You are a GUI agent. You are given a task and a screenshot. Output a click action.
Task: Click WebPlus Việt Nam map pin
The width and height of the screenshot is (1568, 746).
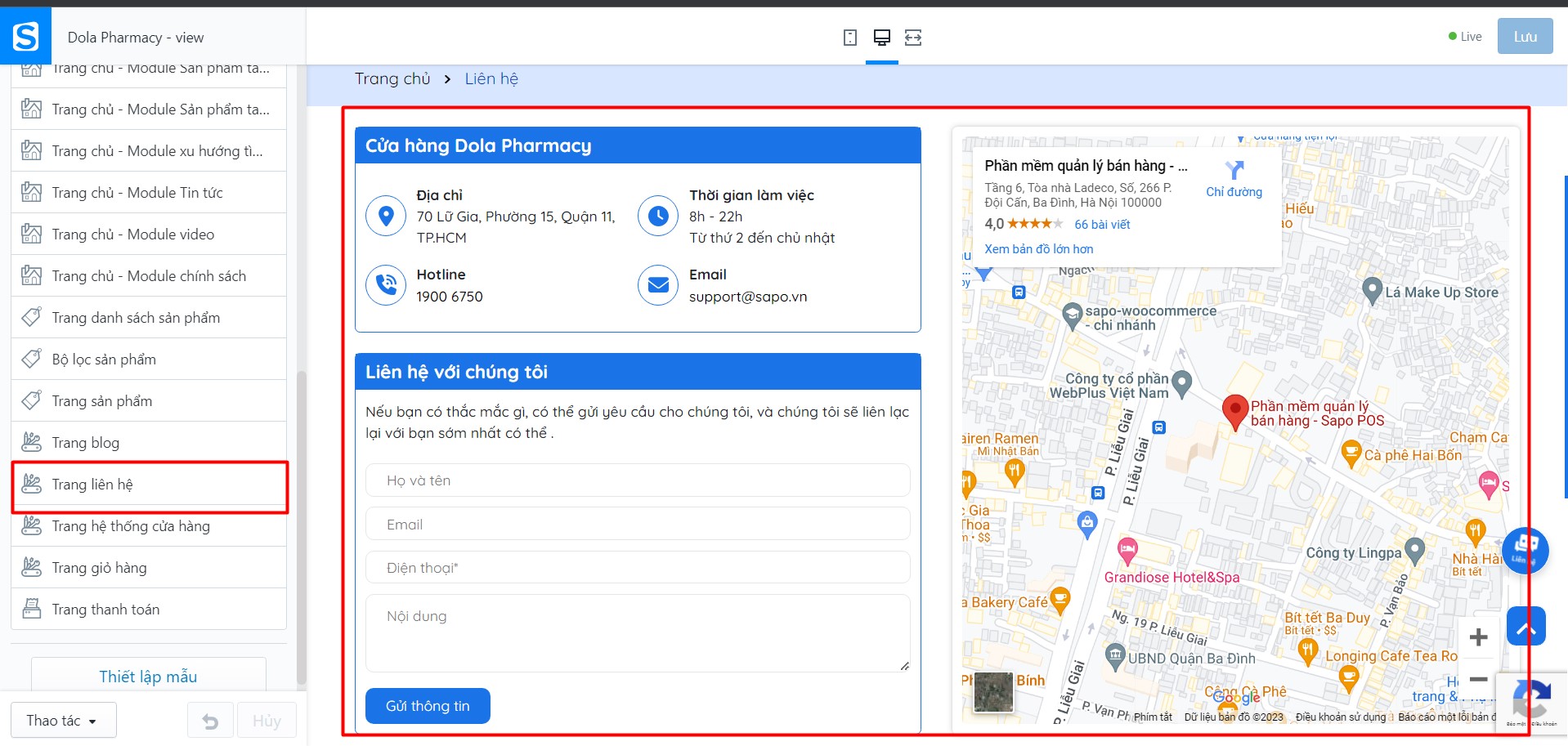(x=1181, y=382)
